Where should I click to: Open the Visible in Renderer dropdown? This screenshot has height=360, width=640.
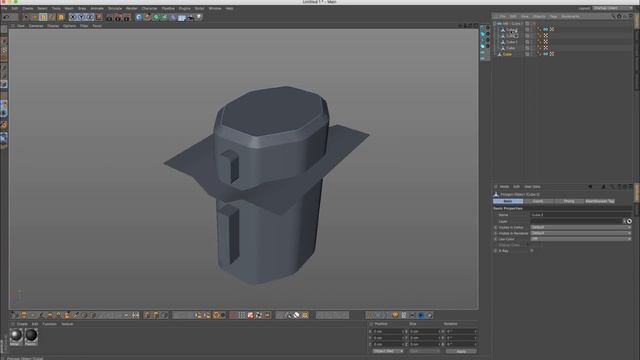(581, 233)
